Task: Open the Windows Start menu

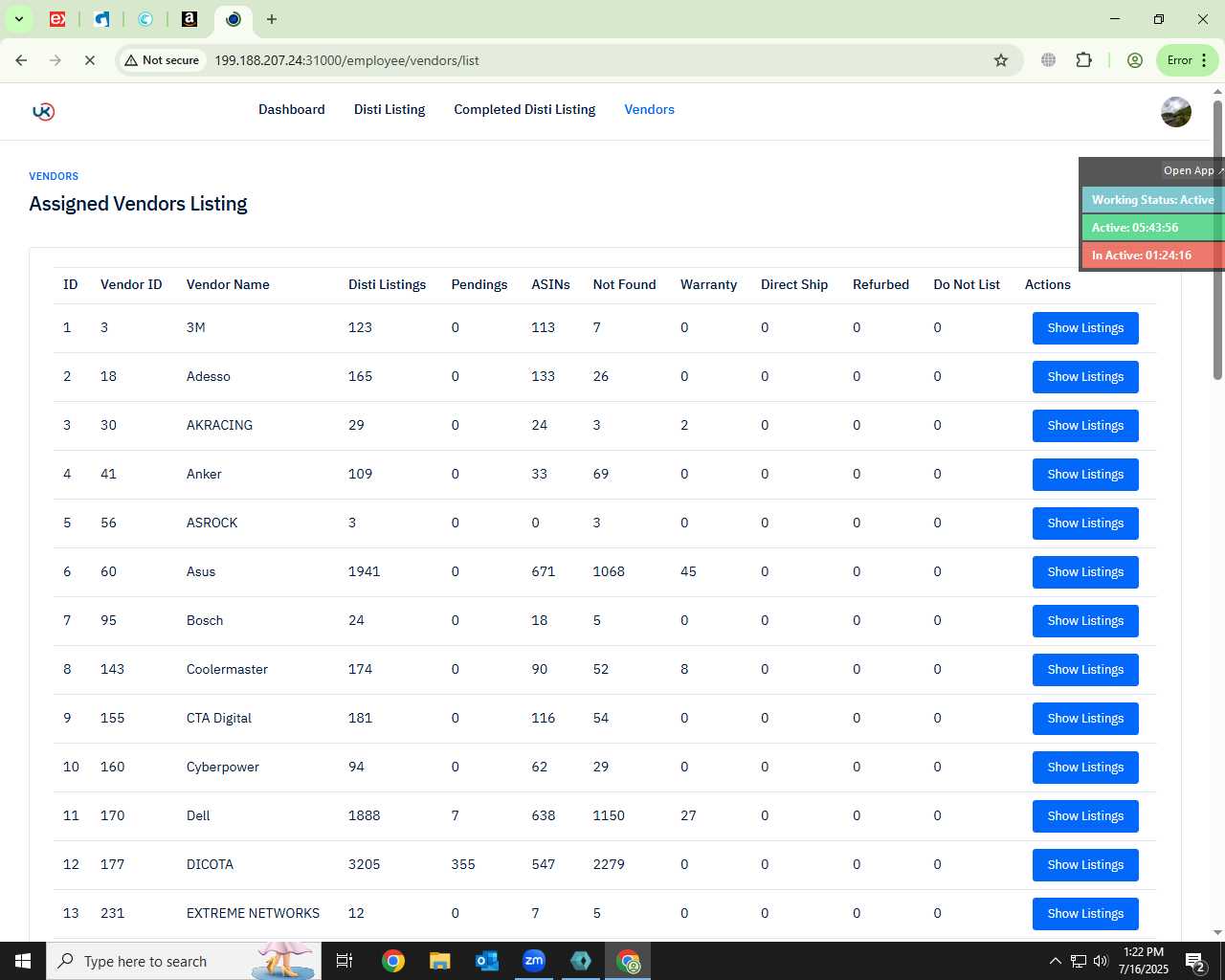Action: pos(23,961)
